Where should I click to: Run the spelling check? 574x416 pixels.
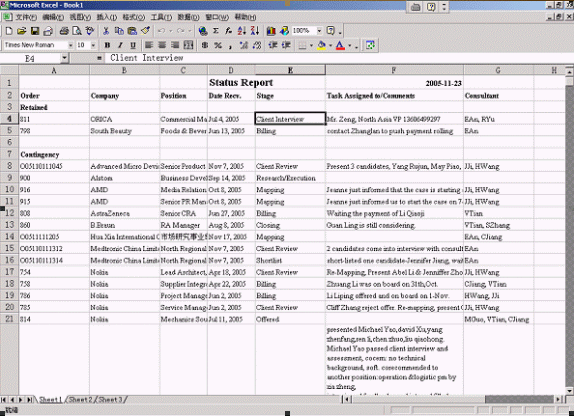[x=90, y=31]
